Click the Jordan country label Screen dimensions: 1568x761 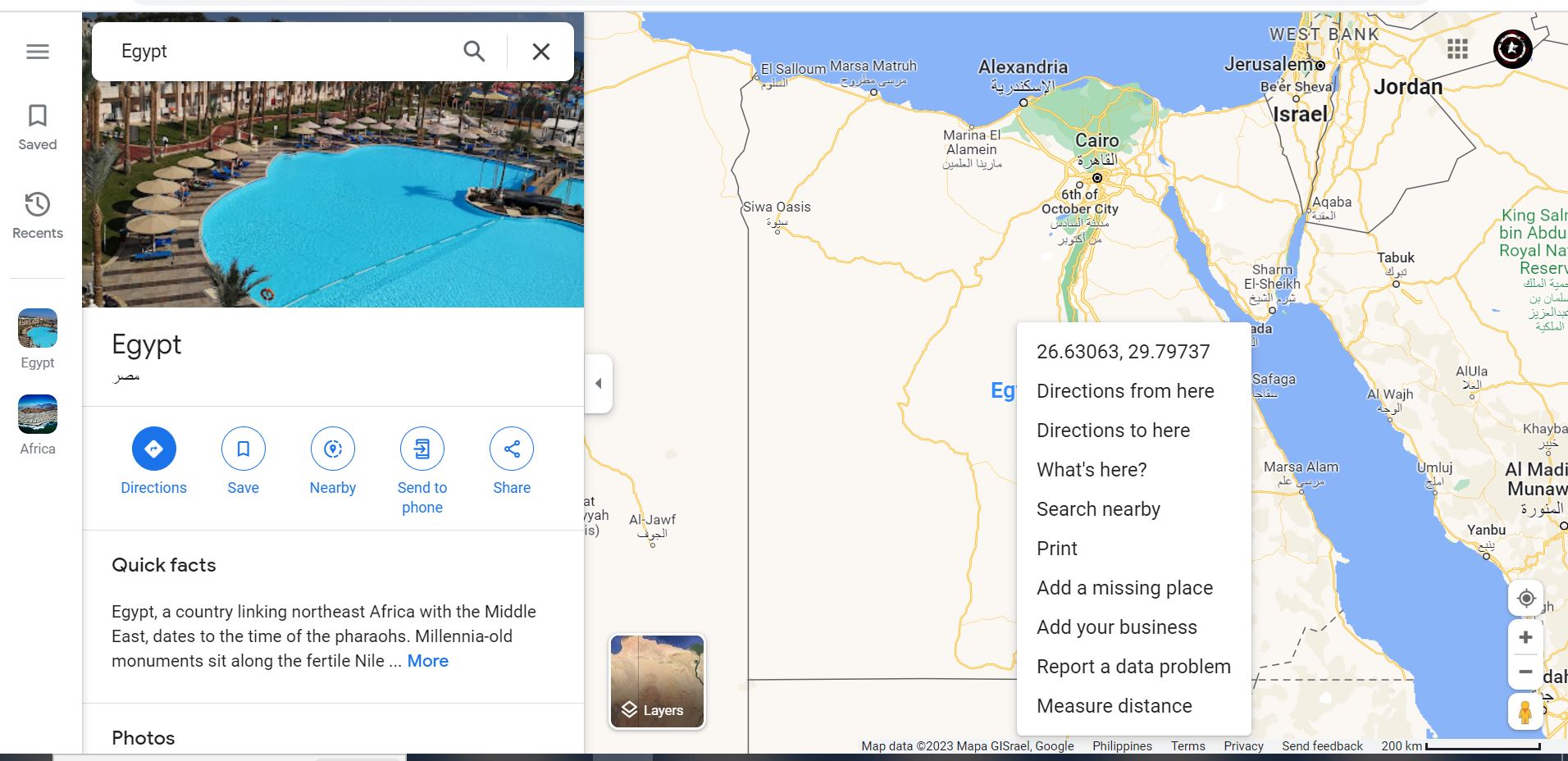1408,87
